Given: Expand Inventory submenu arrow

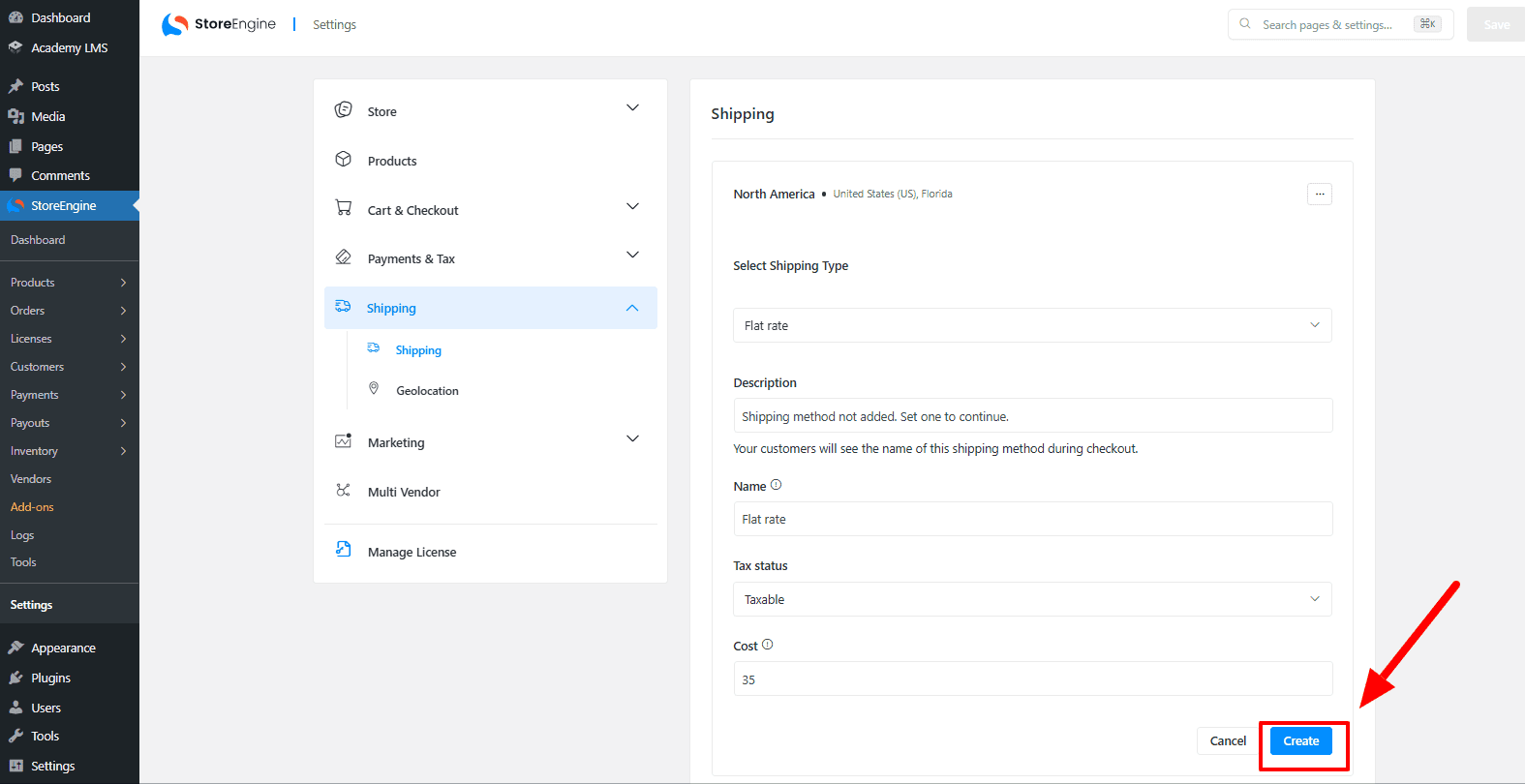Looking at the screenshot, I should tap(123, 451).
